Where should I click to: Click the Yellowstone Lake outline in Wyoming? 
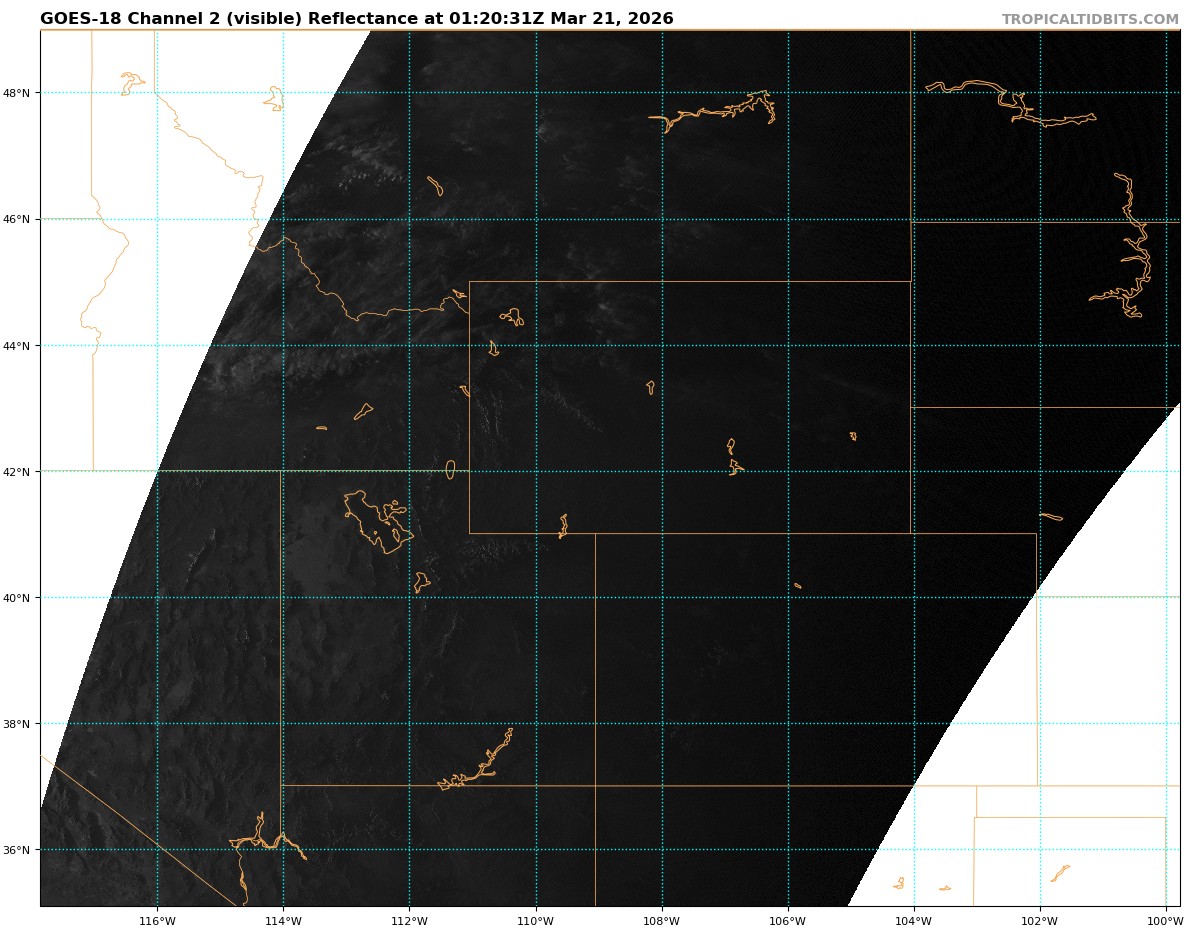tap(513, 317)
